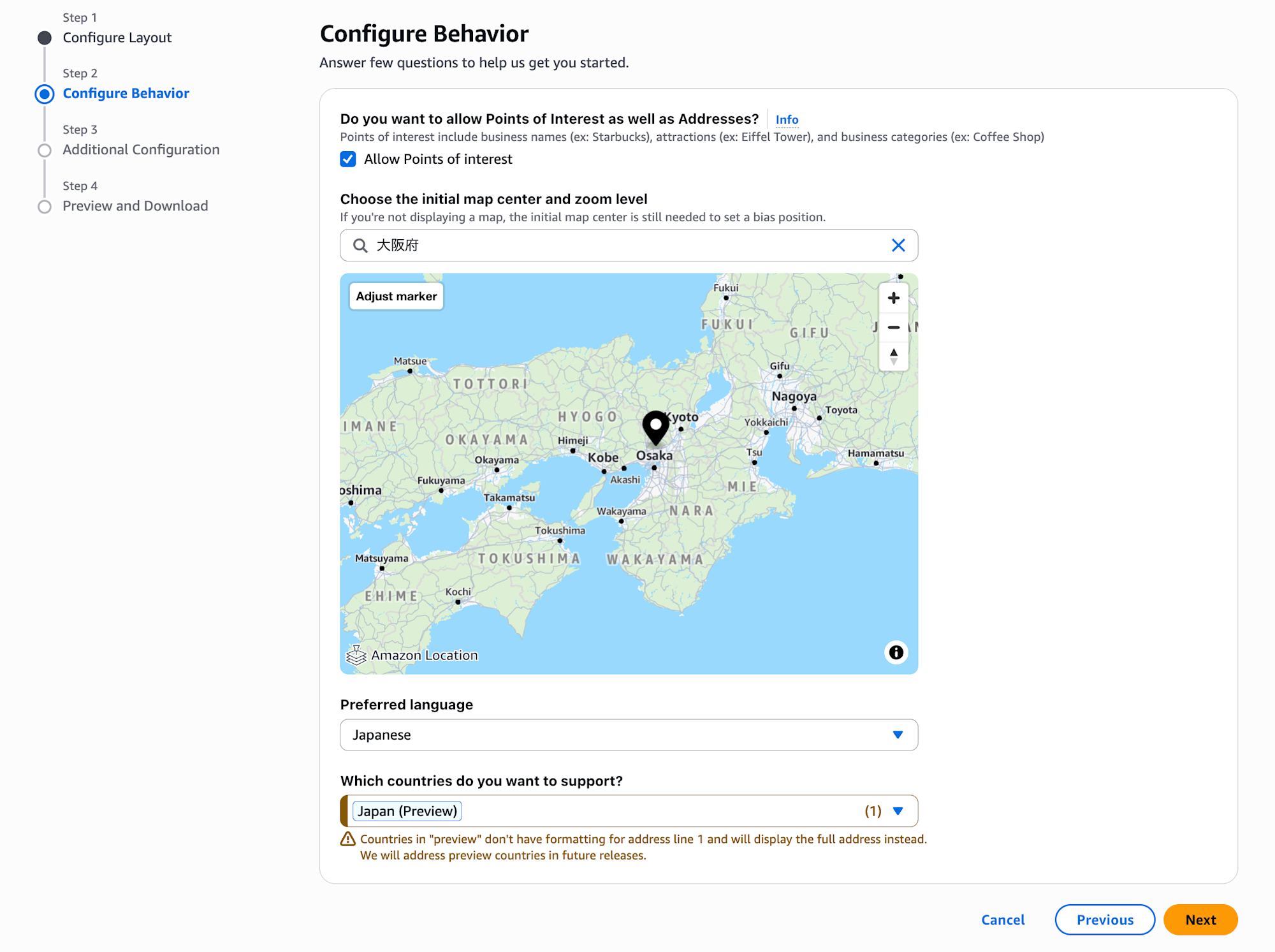Open Preview and Download step
This screenshot has width=1275, height=952.
click(135, 206)
